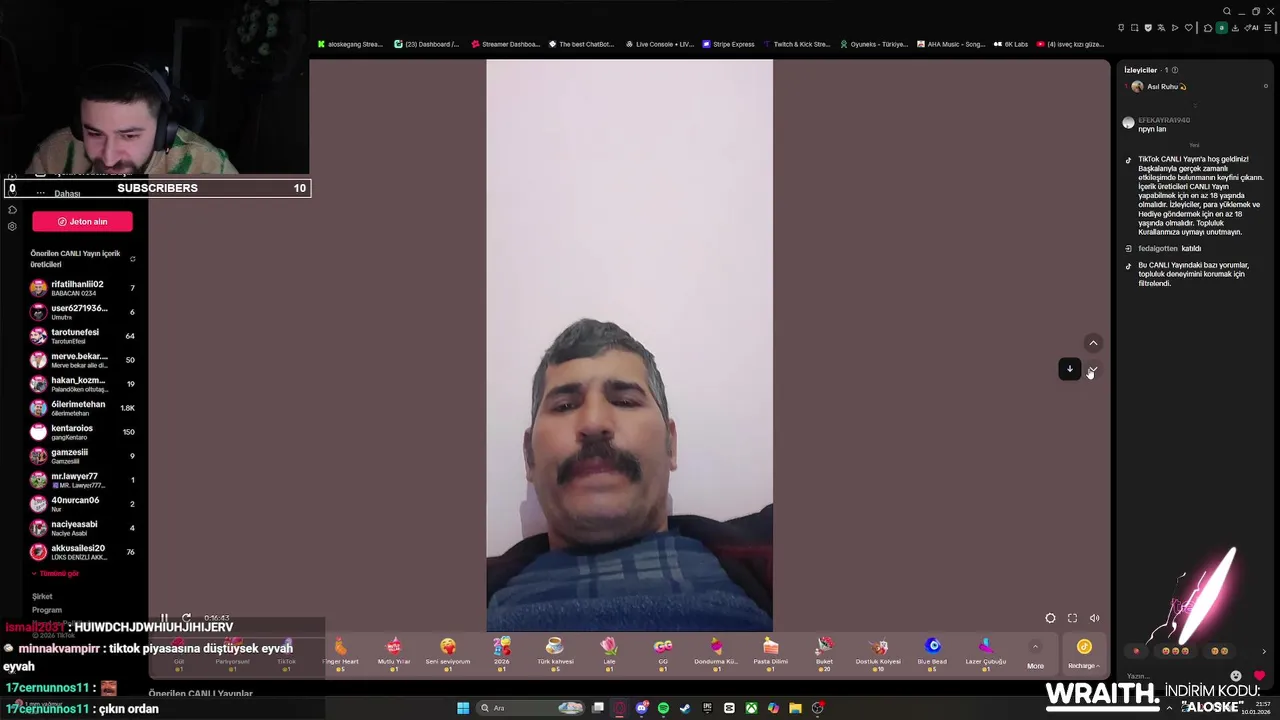Open rifatilhanli02 live stream

point(83,288)
